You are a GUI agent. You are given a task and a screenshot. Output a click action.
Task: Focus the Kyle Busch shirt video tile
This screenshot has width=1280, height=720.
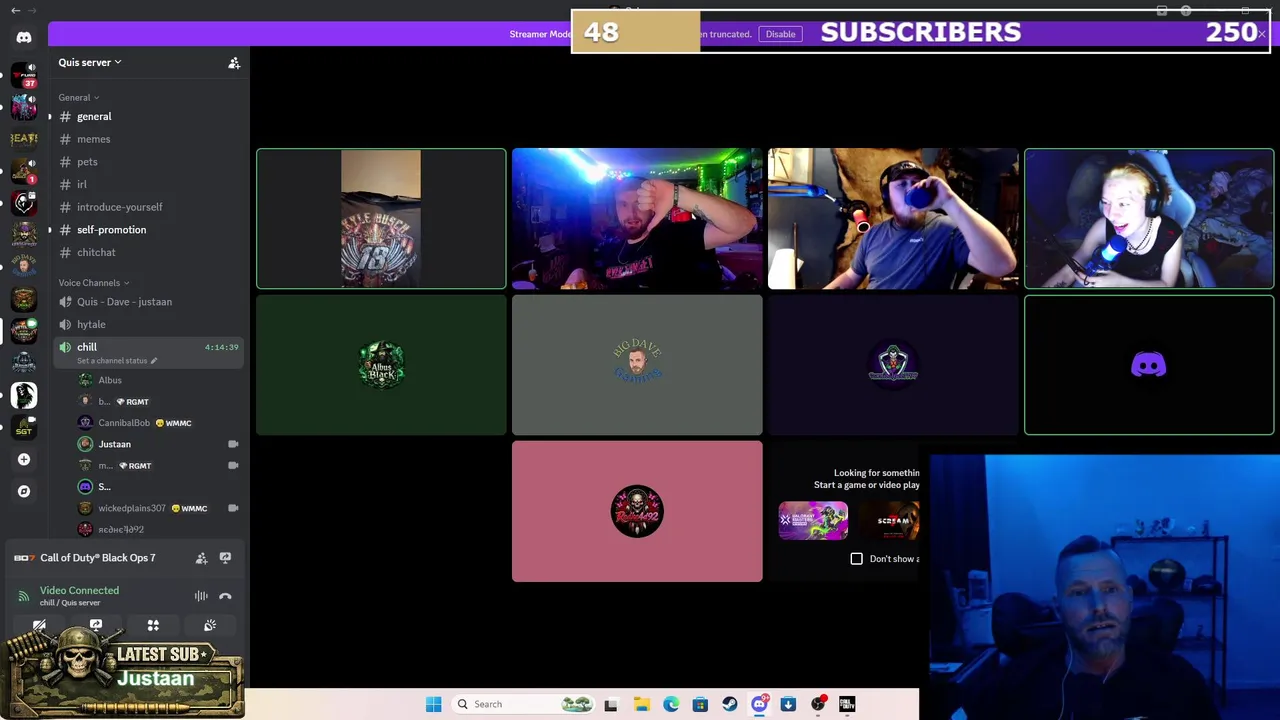381,219
